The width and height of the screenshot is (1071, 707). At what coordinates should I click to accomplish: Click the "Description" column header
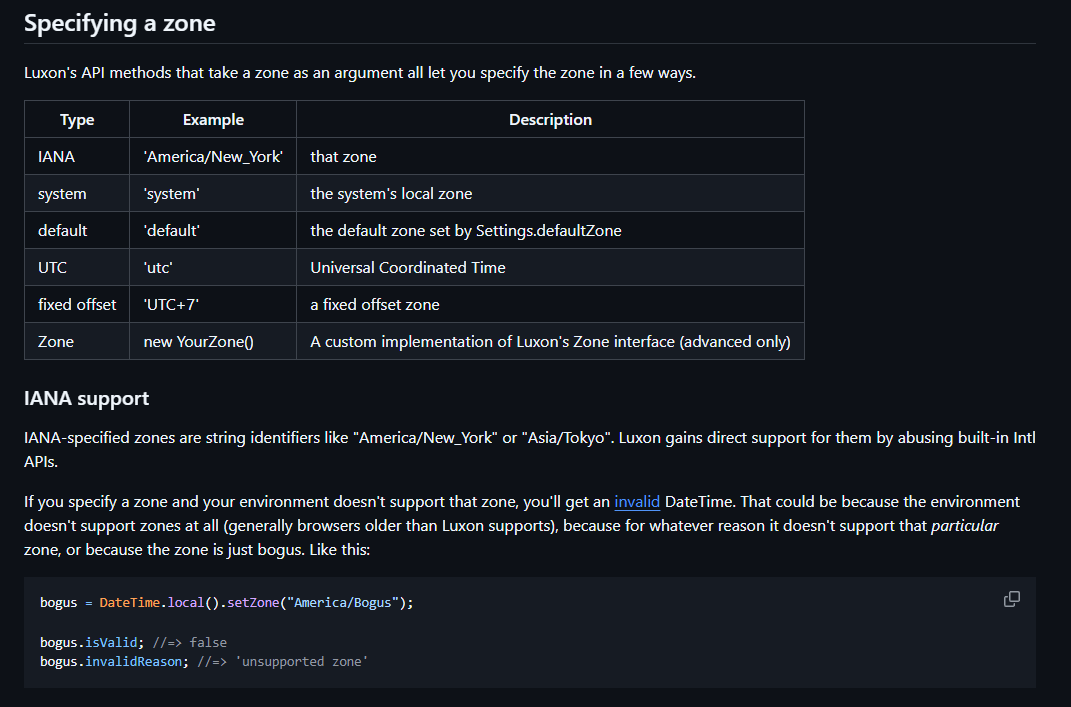pyautogui.click(x=550, y=120)
